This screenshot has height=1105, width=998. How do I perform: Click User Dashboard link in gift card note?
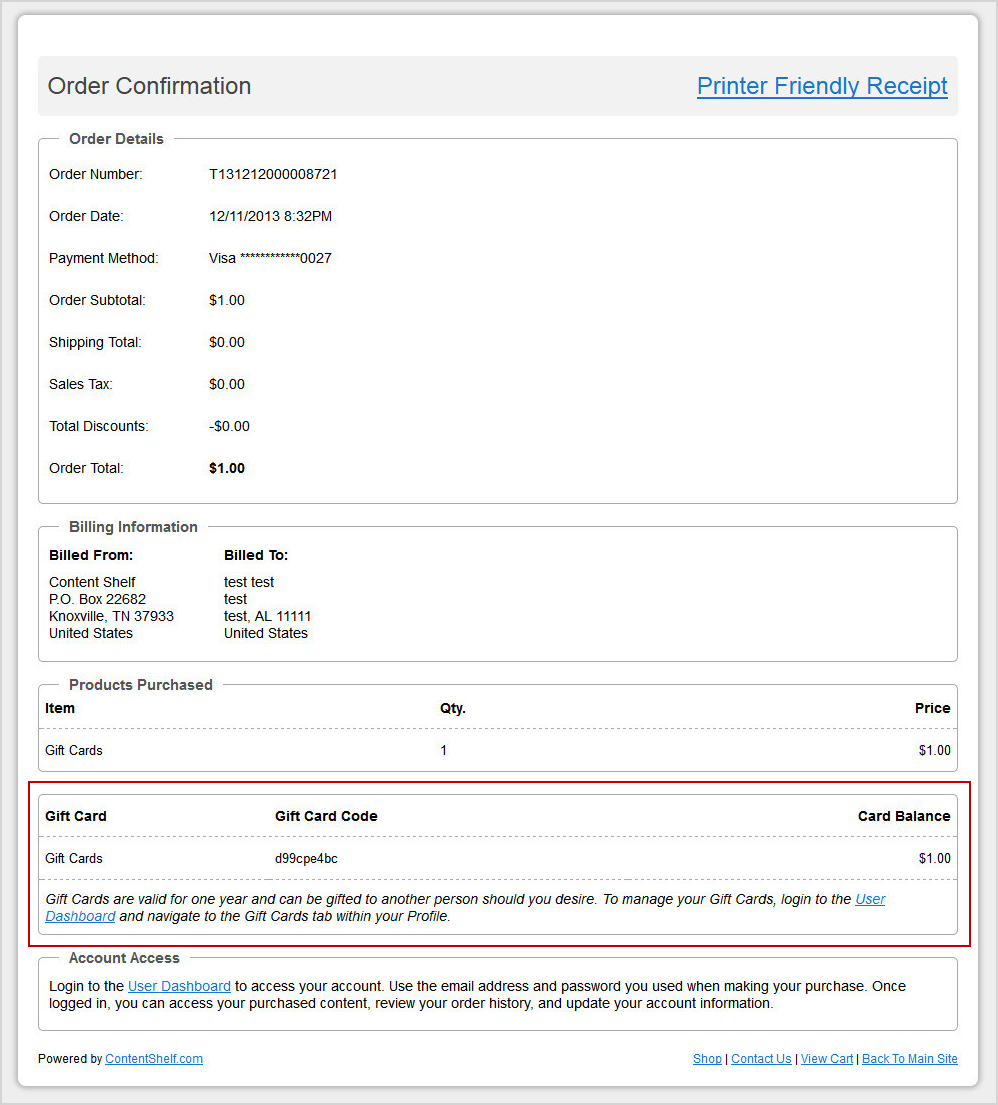pyautogui.click(x=869, y=899)
